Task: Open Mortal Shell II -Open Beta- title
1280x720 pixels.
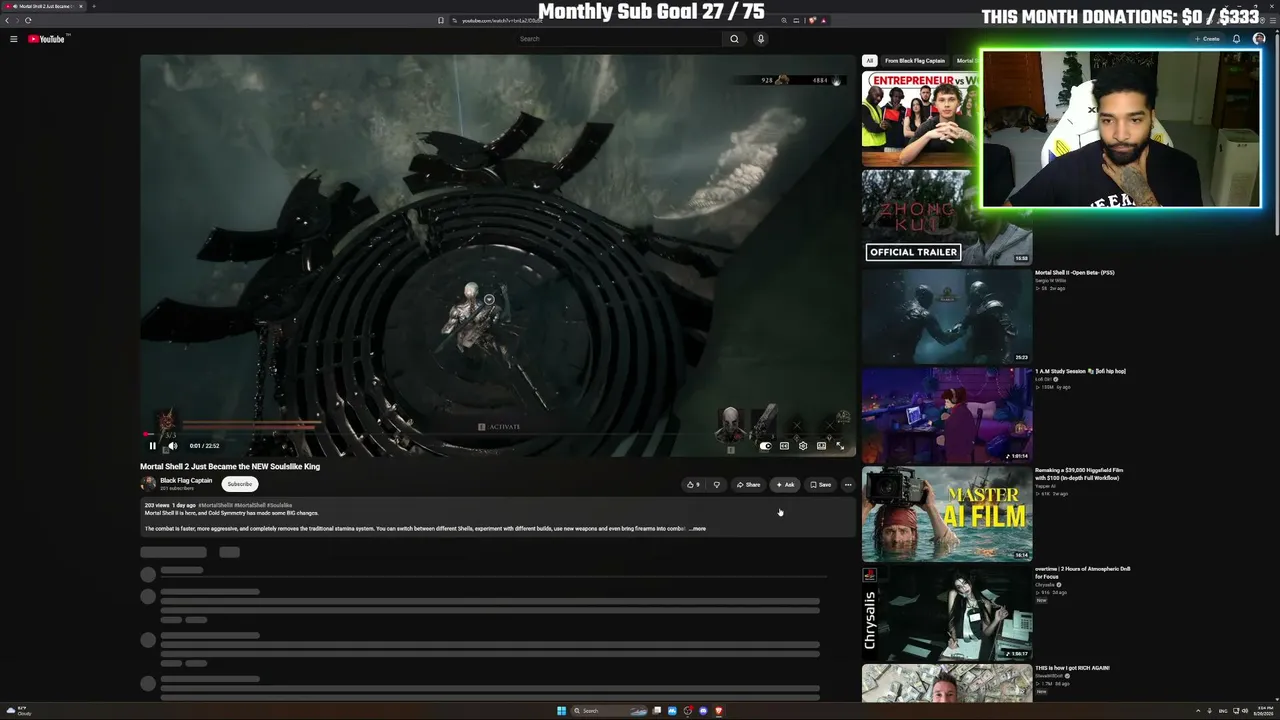Action: coord(1075,273)
